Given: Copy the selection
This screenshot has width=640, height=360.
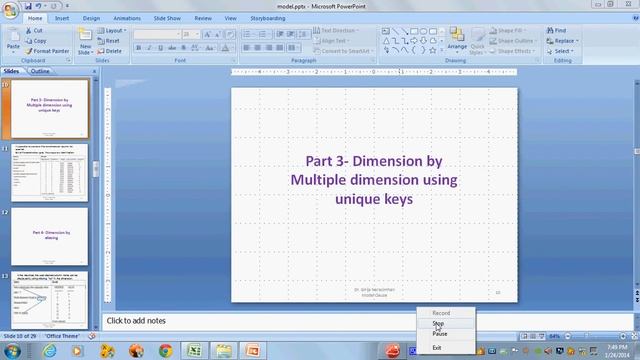Looking at the screenshot, I should pyautogui.click(x=36, y=41).
